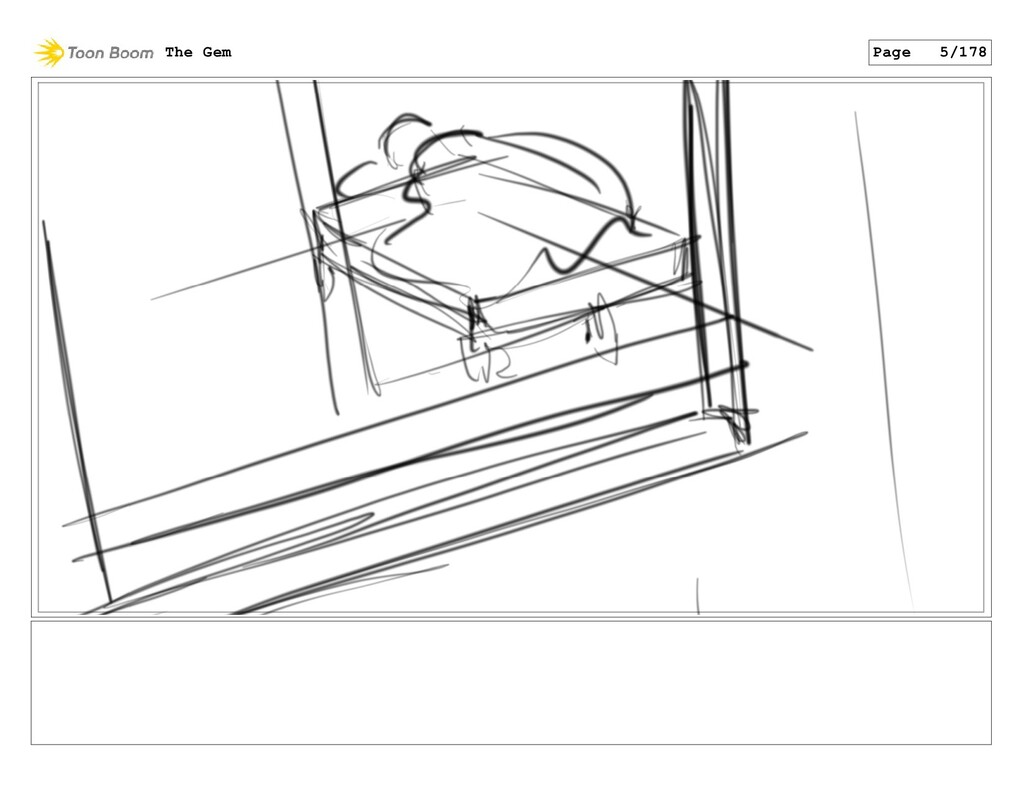The height and width of the screenshot is (791, 1024).
Task: Click the Toon Boom sunburst logo
Action: point(49,52)
